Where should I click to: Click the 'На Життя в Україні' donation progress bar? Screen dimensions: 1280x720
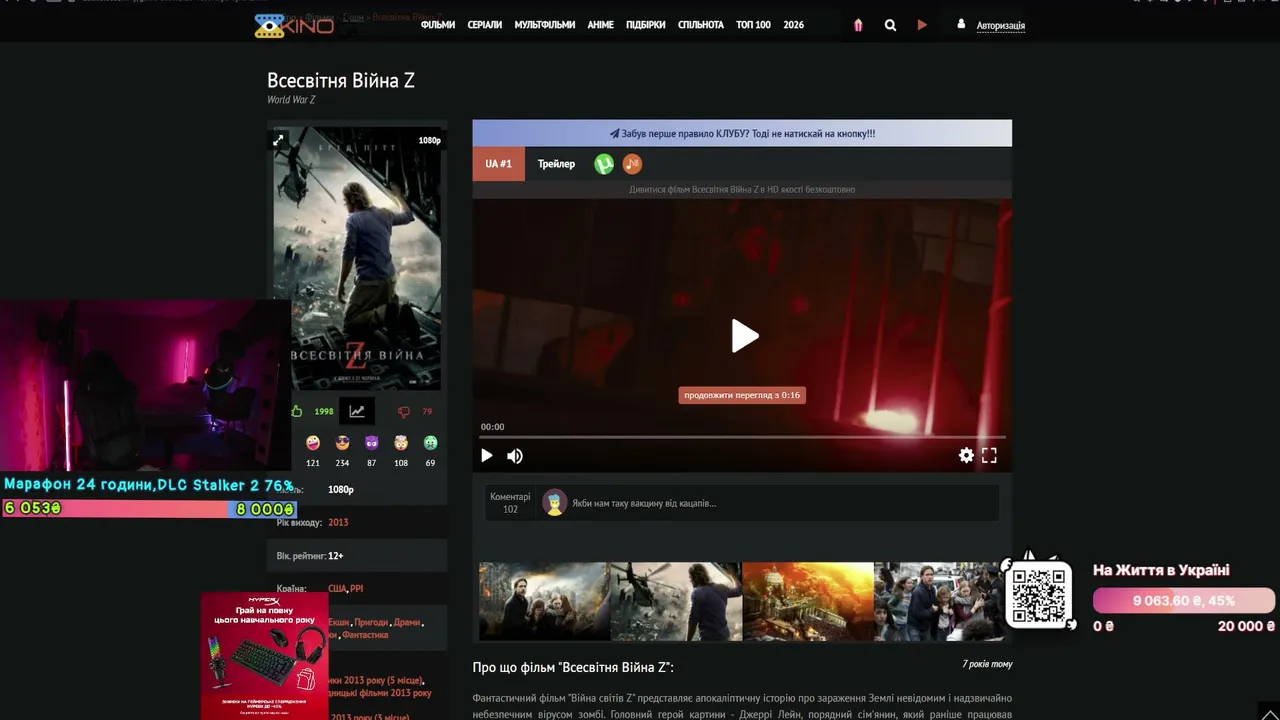click(x=1184, y=601)
